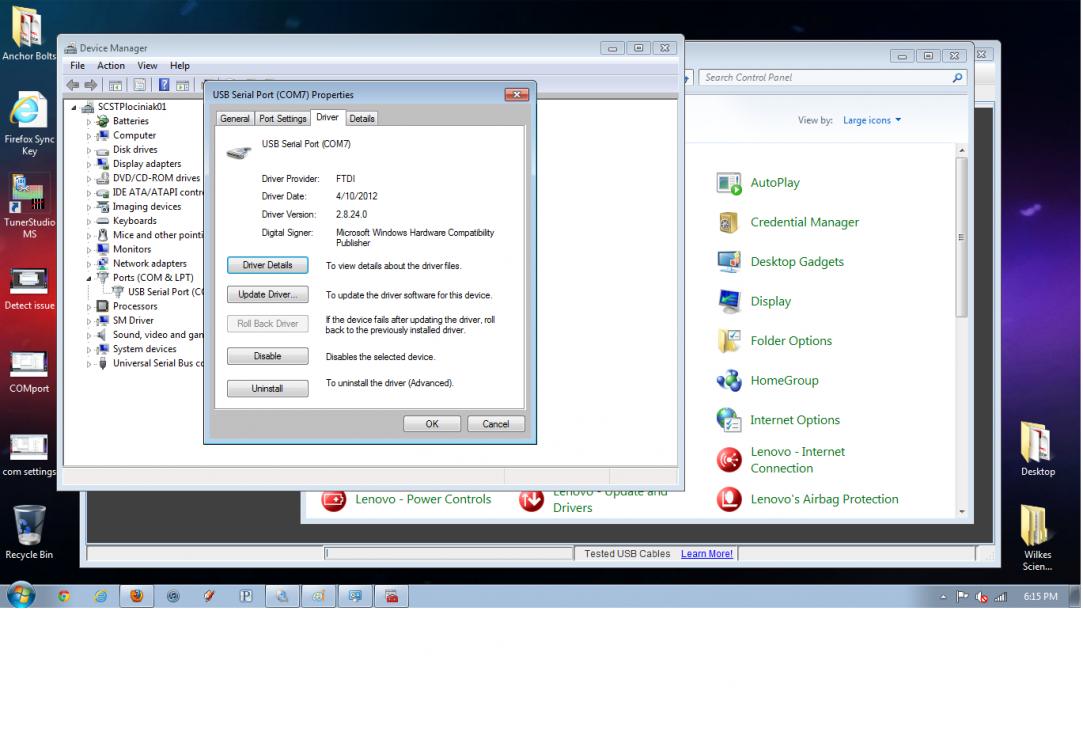The width and height of the screenshot is (1083, 736).
Task: Click the Internet Options icon
Action: [729, 420]
